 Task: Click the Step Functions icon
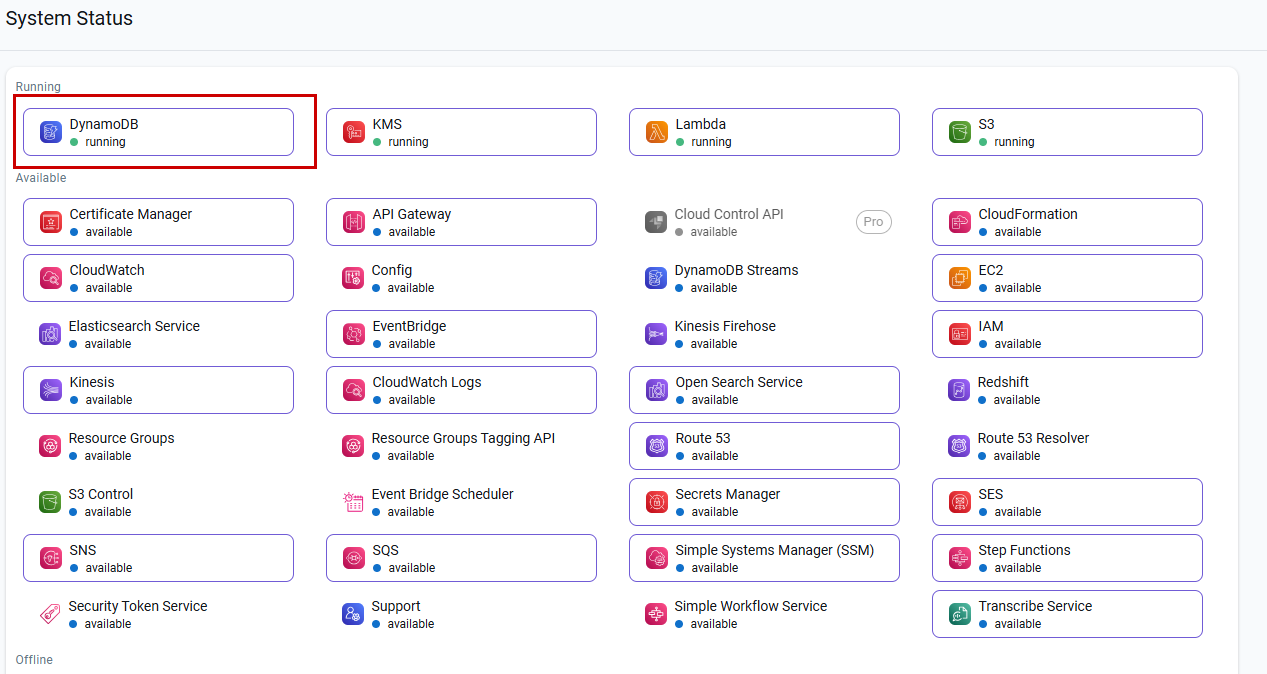pyautogui.click(x=960, y=558)
